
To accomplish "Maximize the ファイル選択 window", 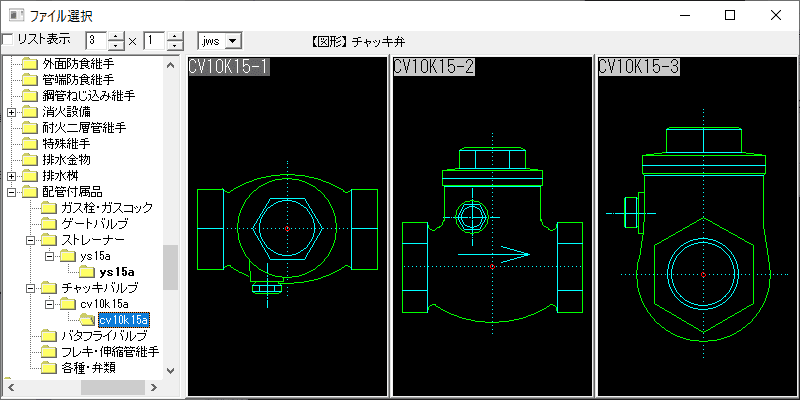I will click(730, 15).
